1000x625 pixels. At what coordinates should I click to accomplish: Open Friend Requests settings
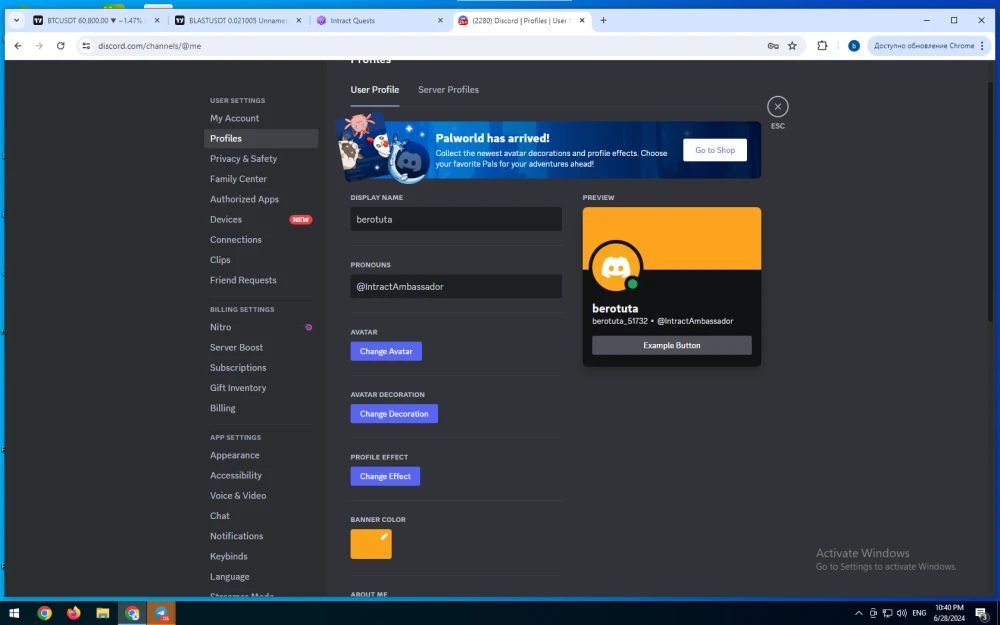coord(261,281)
